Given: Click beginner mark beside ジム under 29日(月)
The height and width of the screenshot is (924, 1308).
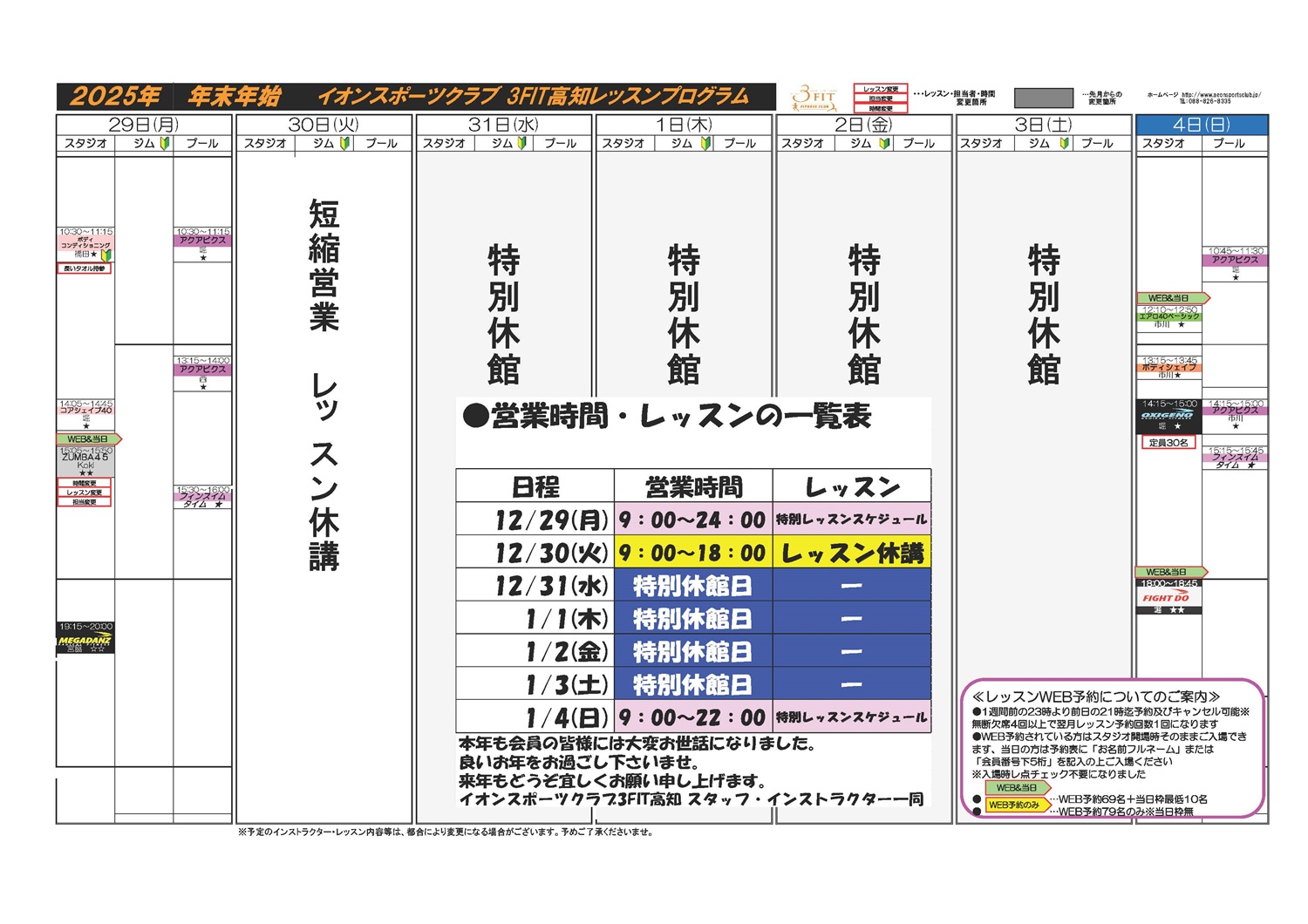Looking at the screenshot, I should coord(165,144).
